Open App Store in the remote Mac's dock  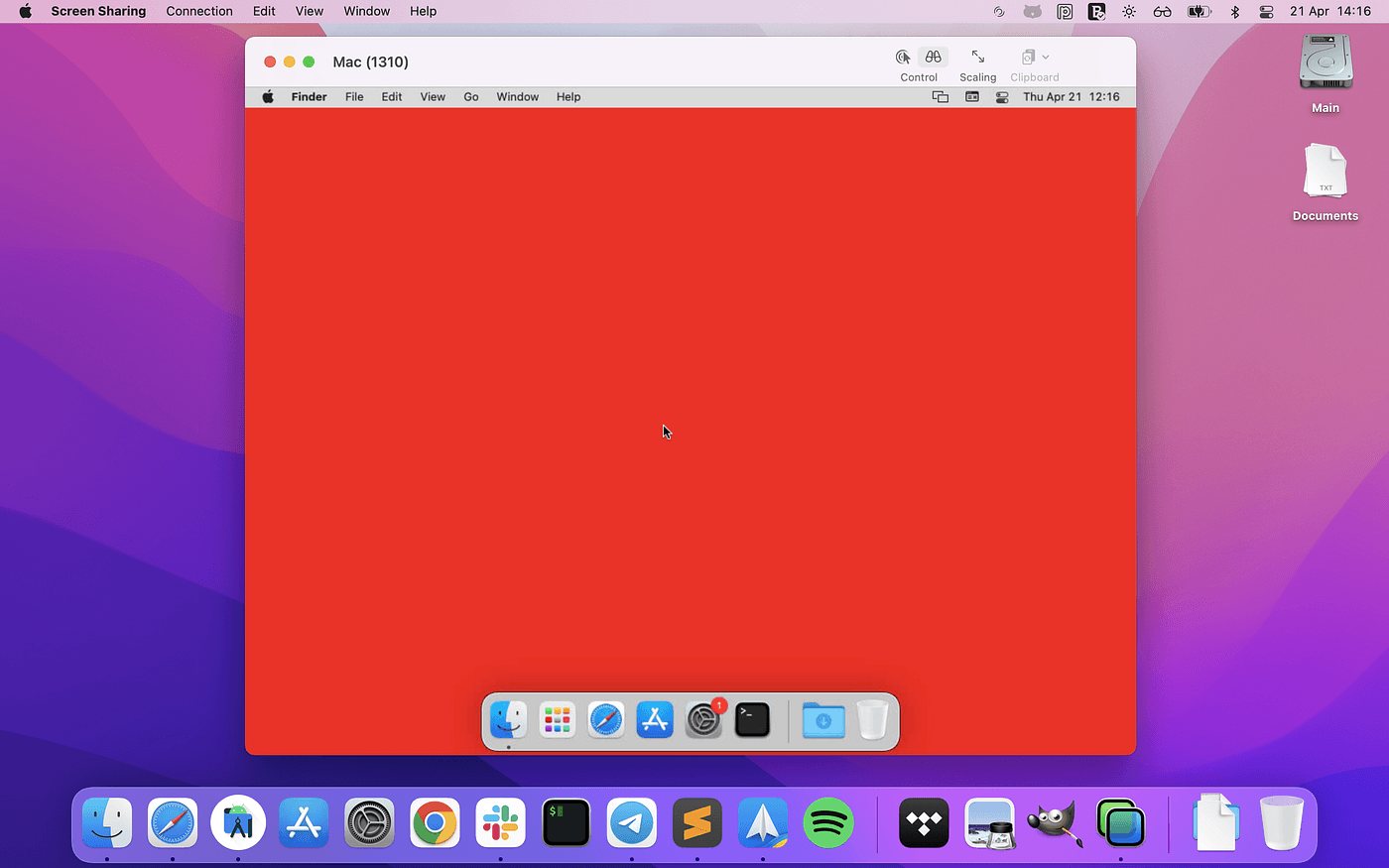(x=655, y=720)
